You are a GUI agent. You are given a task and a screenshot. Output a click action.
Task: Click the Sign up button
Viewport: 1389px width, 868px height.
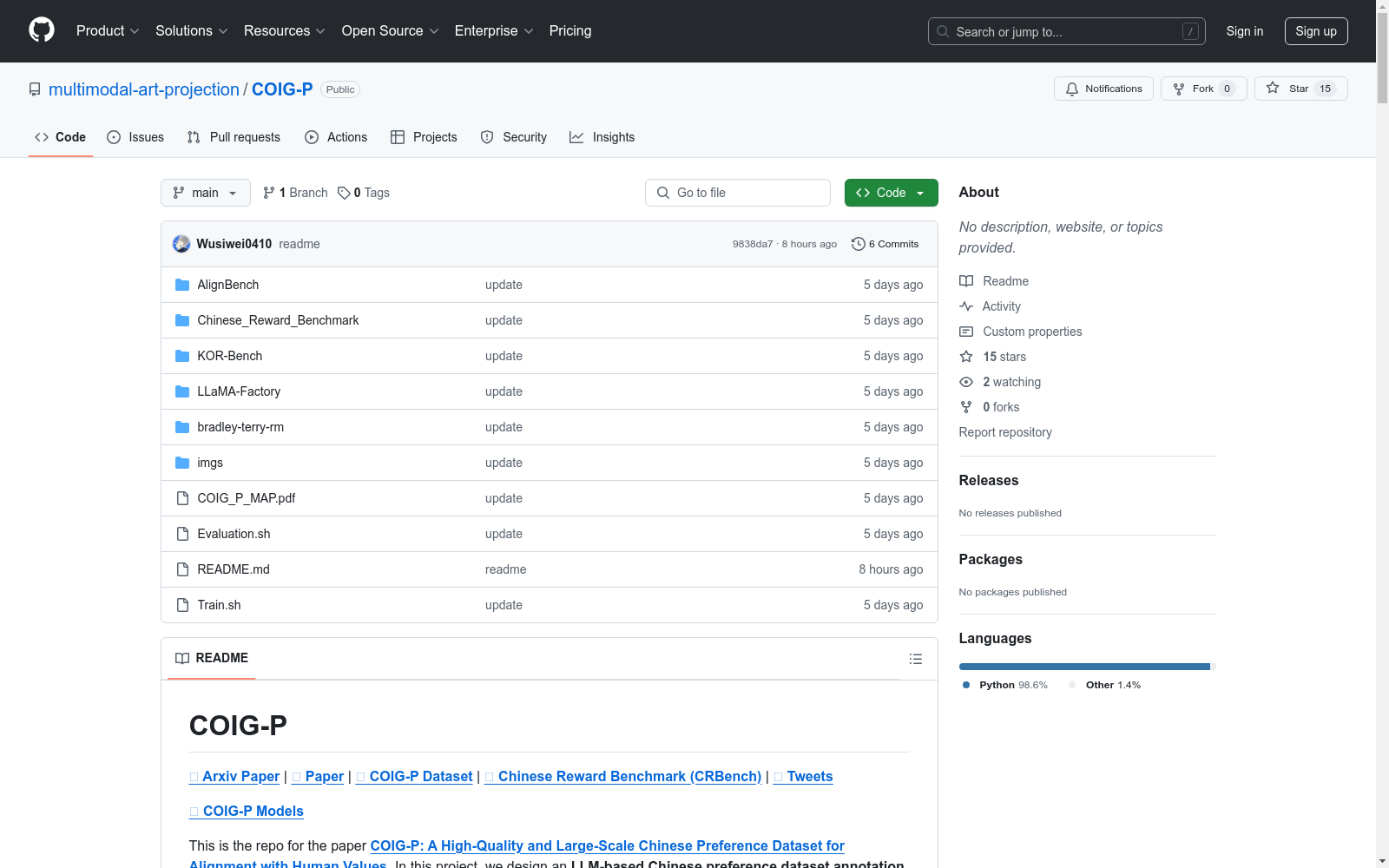(1316, 31)
